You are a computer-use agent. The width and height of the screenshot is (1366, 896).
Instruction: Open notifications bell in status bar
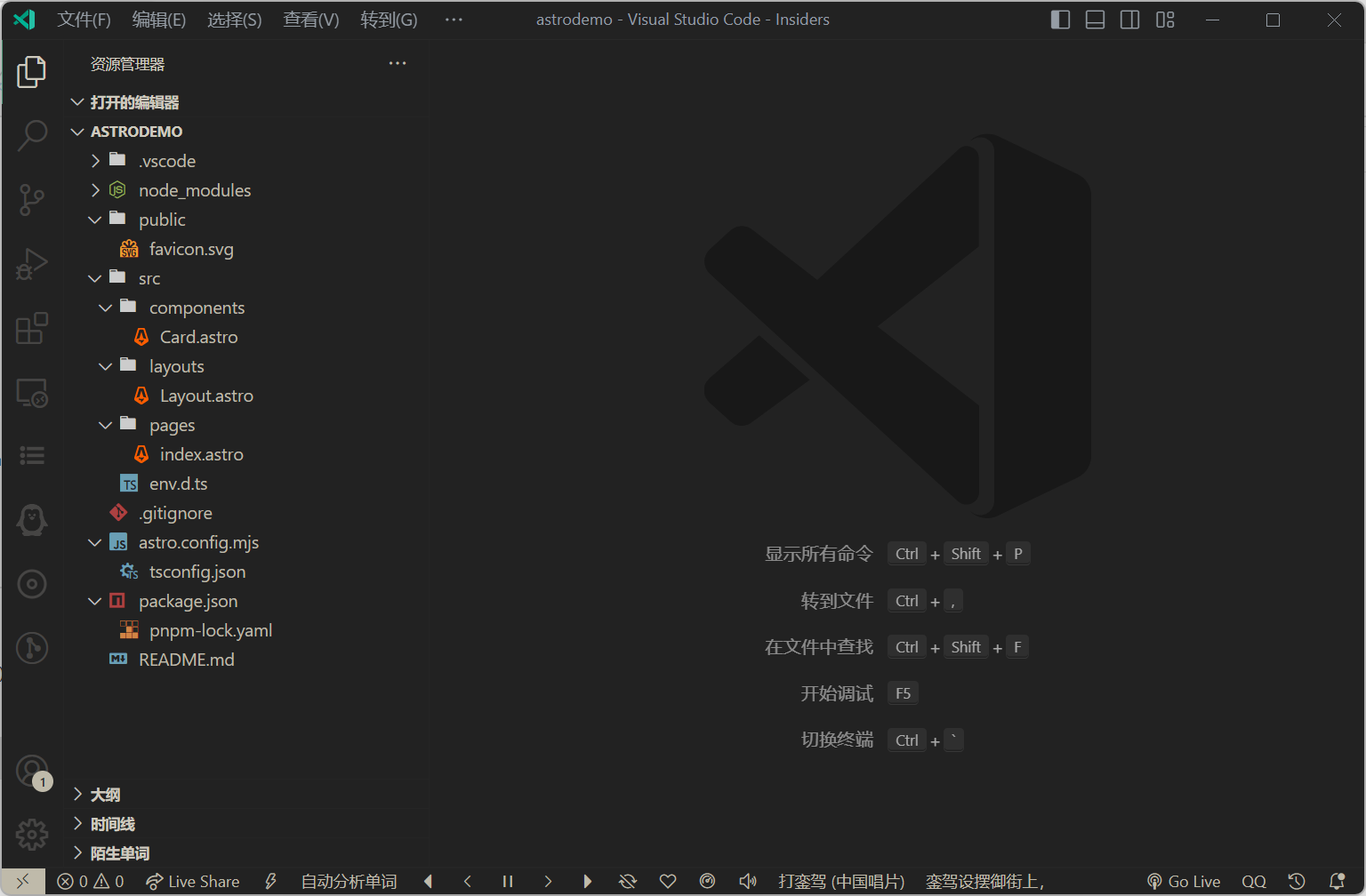tap(1337, 881)
